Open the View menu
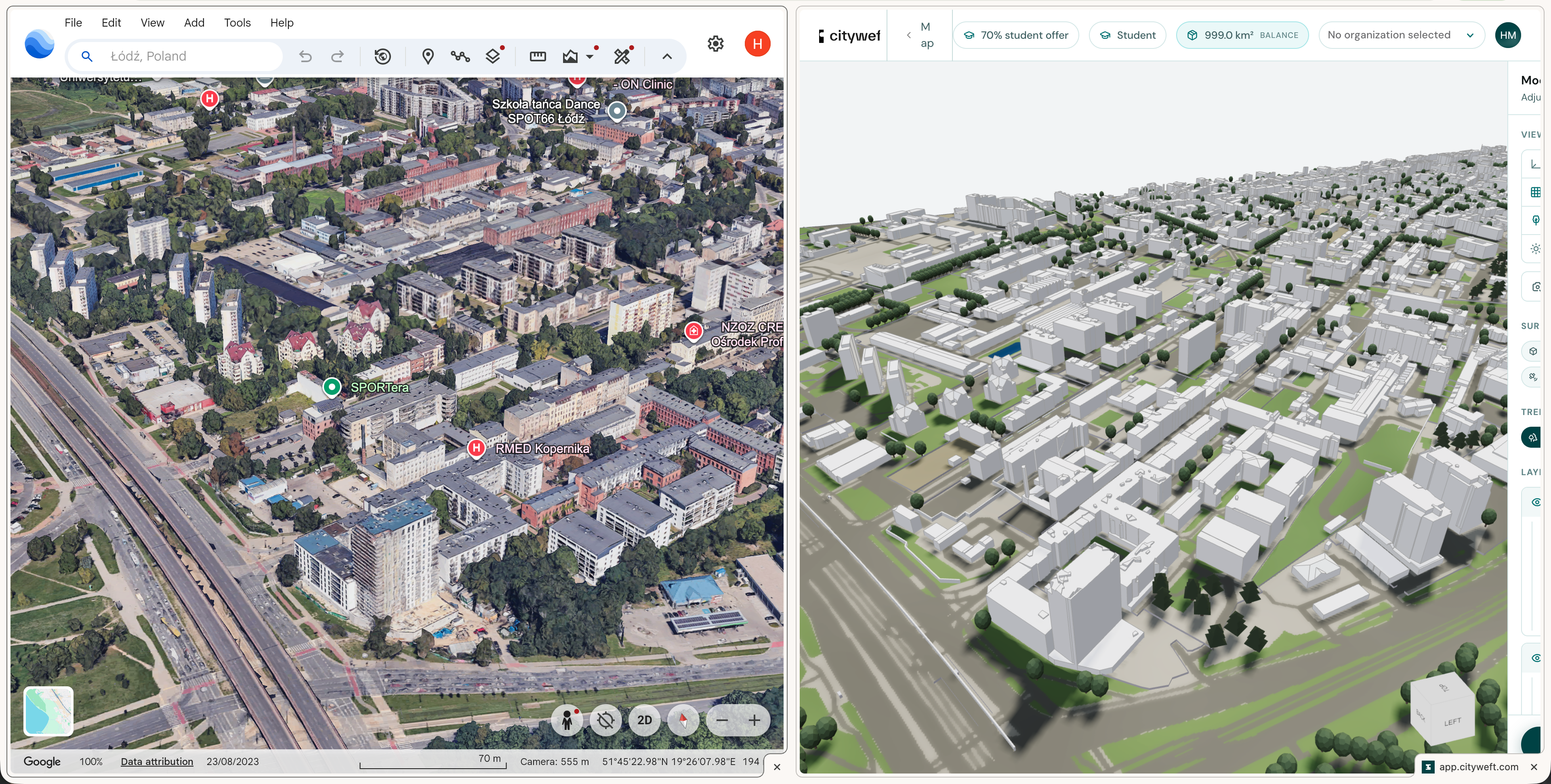Screen dimensions: 1551x784 [x=152, y=22]
